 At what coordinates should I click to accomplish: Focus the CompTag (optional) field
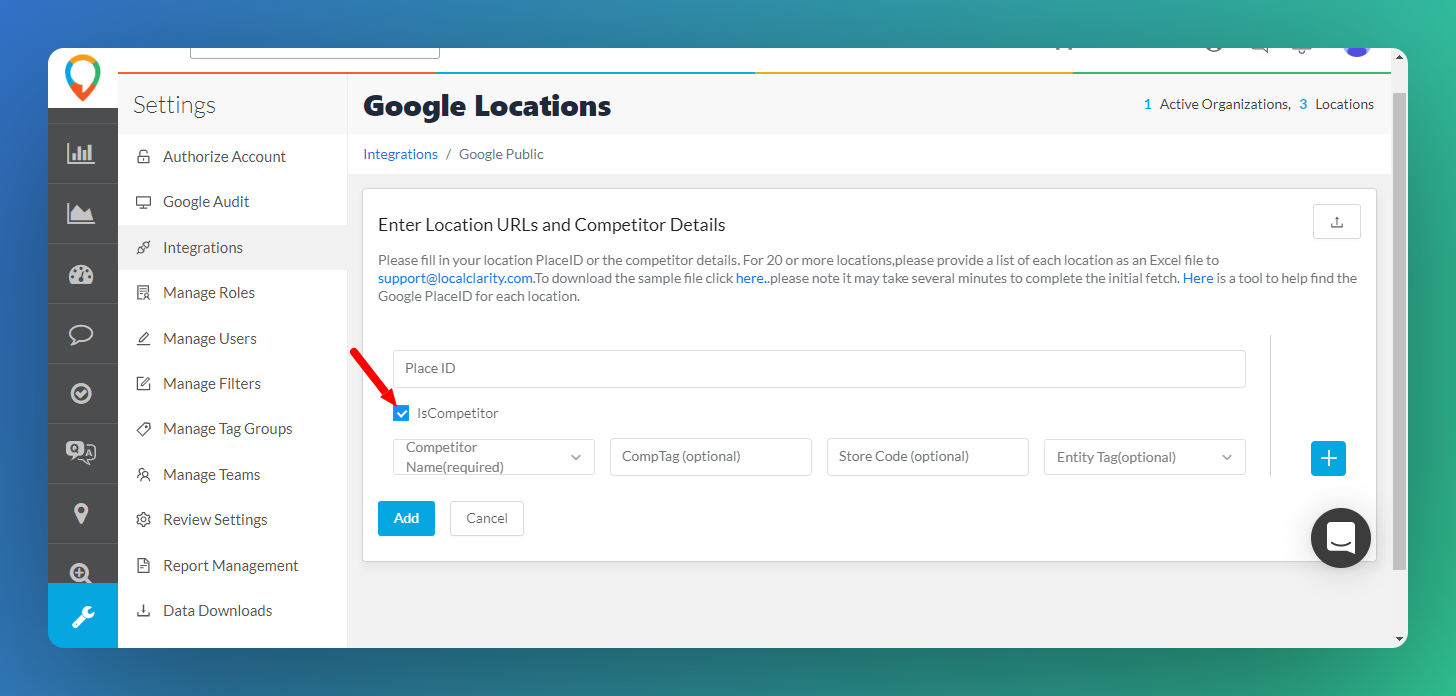coord(711,457)
